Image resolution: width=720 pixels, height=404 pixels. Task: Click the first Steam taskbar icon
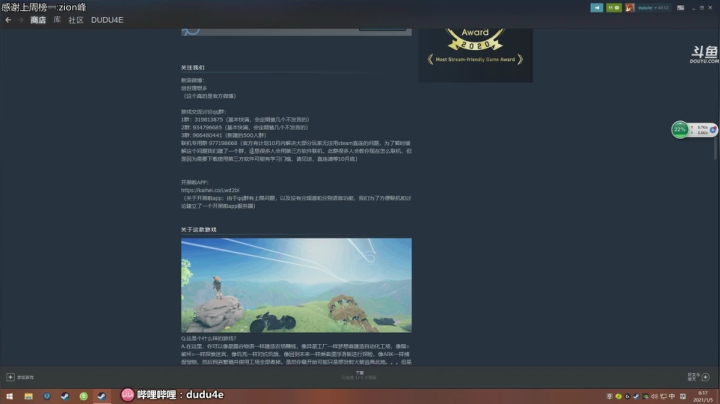pos(65,396)
